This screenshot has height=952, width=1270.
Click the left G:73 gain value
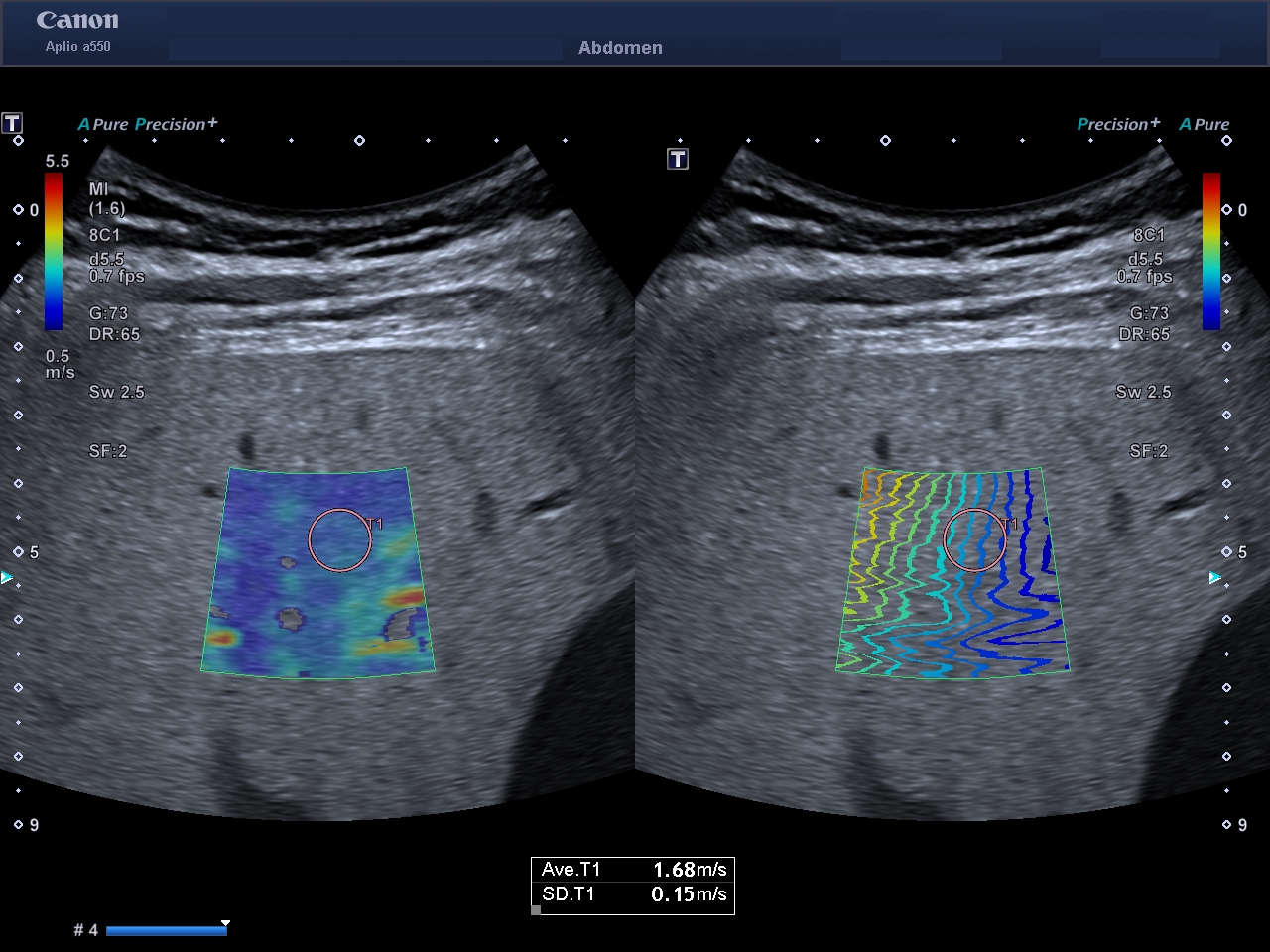(x=108, y=313)
